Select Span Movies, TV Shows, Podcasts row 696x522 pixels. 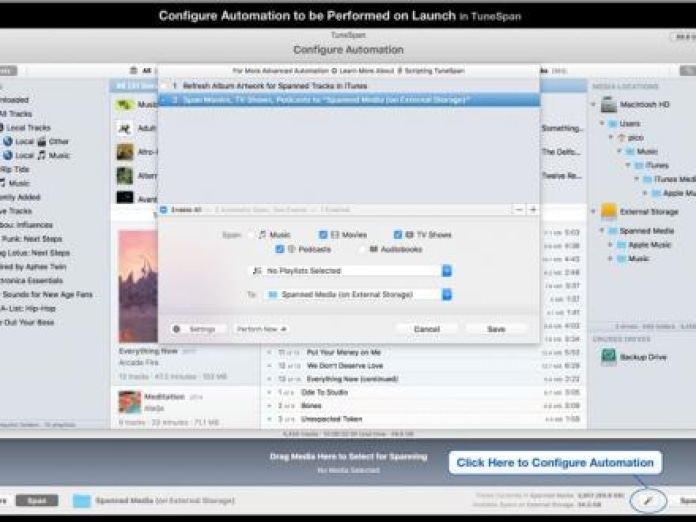pos(349,100)
